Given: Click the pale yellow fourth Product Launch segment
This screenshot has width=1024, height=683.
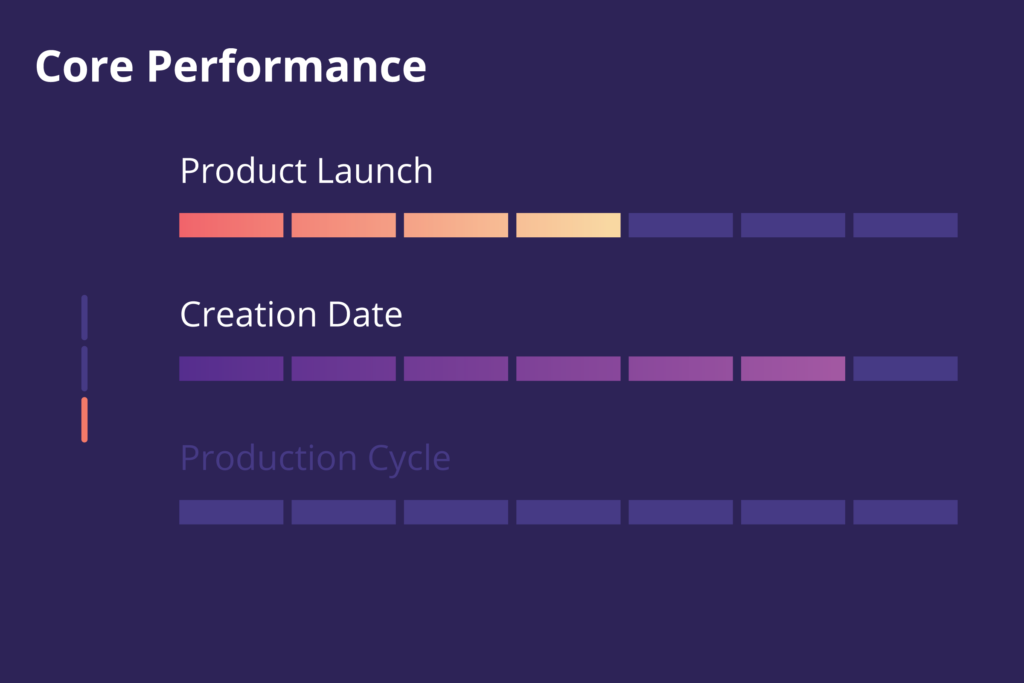Looking at the screenshot, I should click(x=568, y=225).
